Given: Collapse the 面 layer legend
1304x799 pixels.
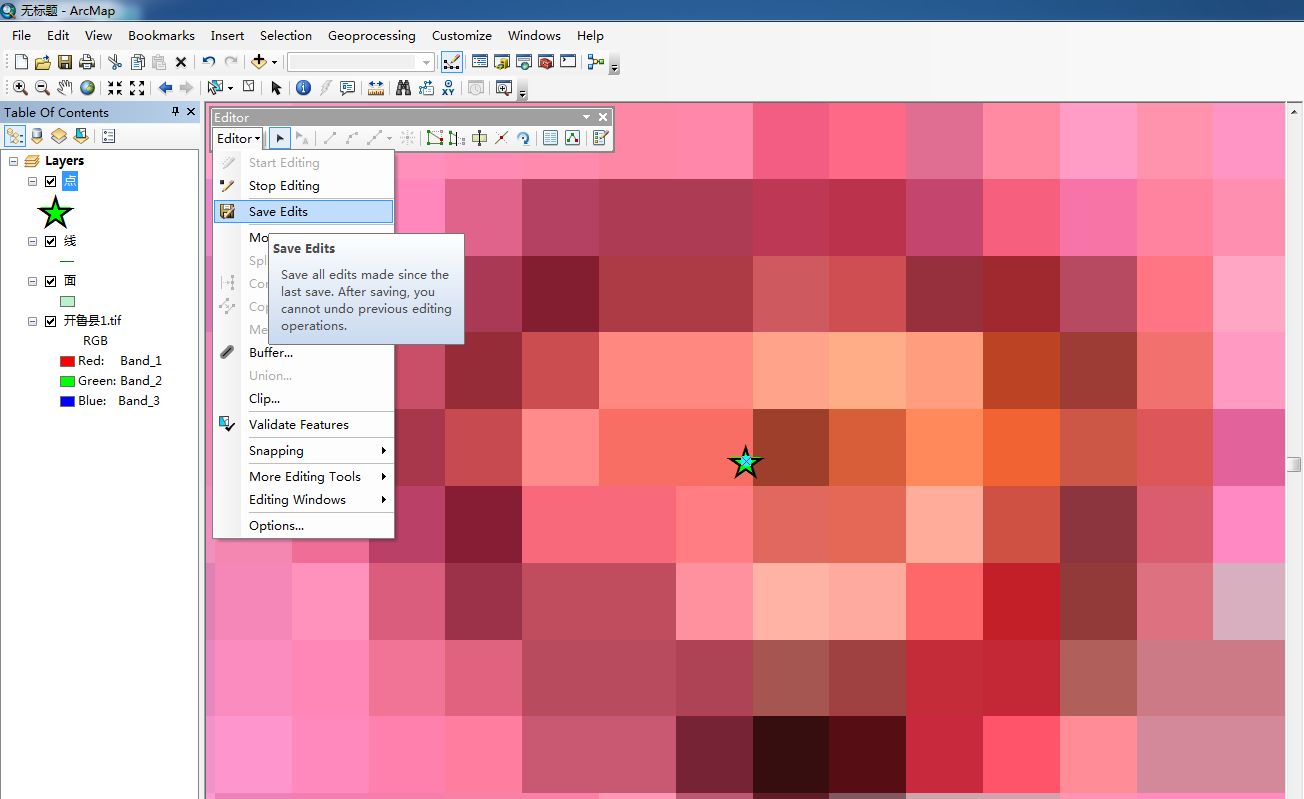Looking at the screenshot, I should (33, 281).
